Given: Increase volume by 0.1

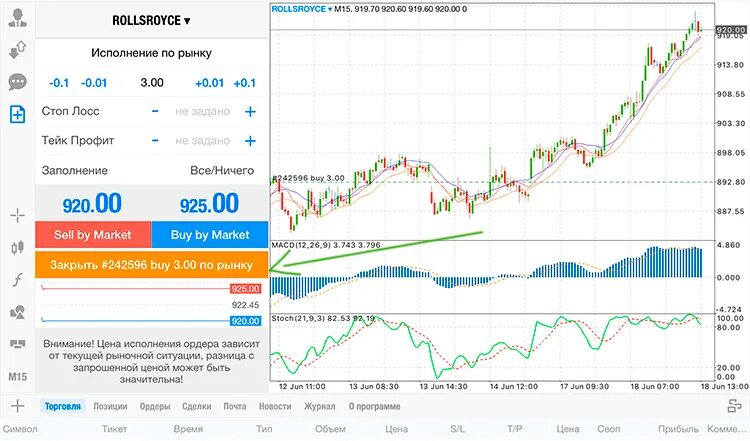Looking at the screenshot, I should click(244, 83).
